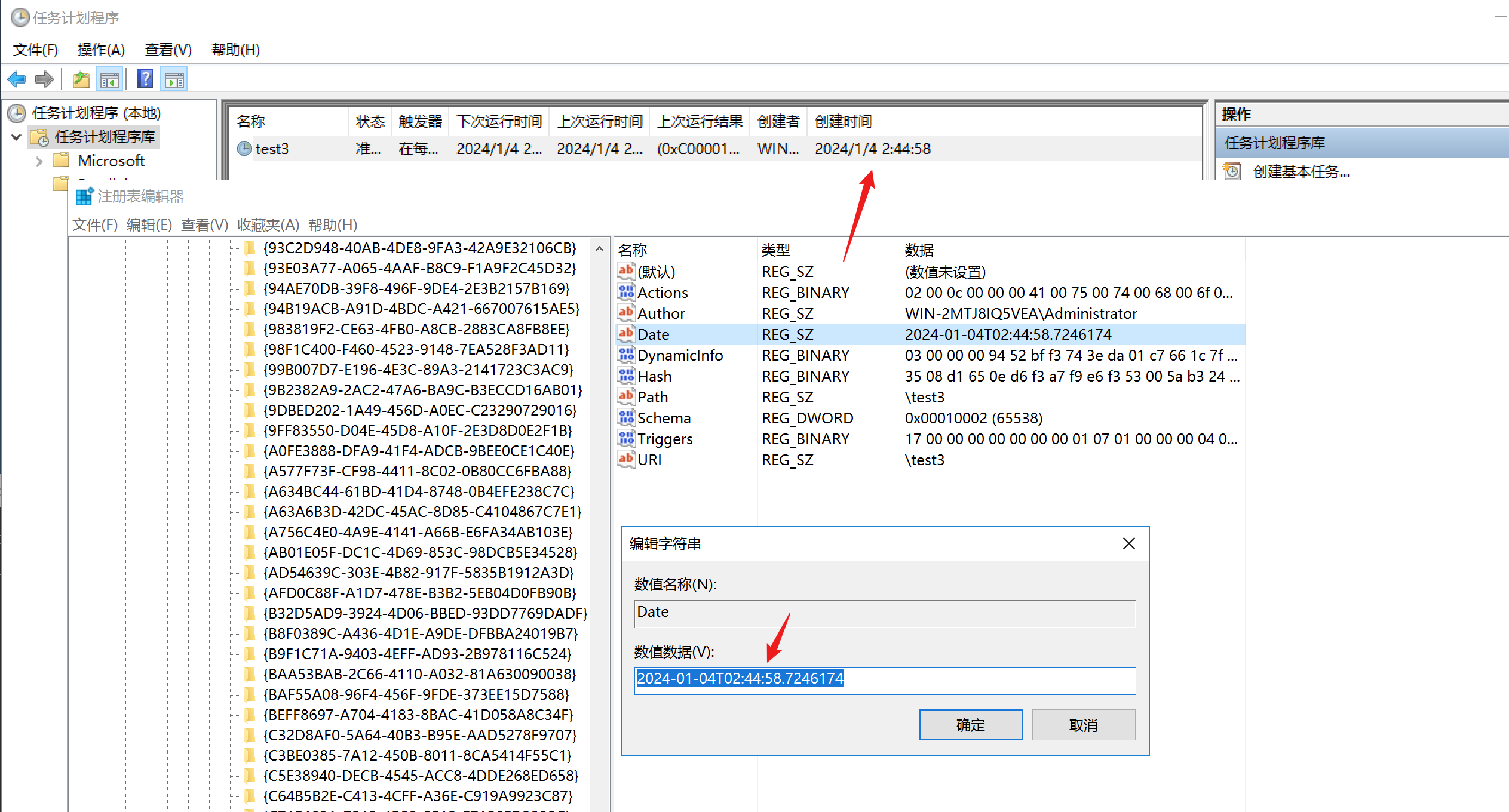Collapse the 任务计划程序库 tree node
This screenshot has width=1509, height=812.
[17, 137]
